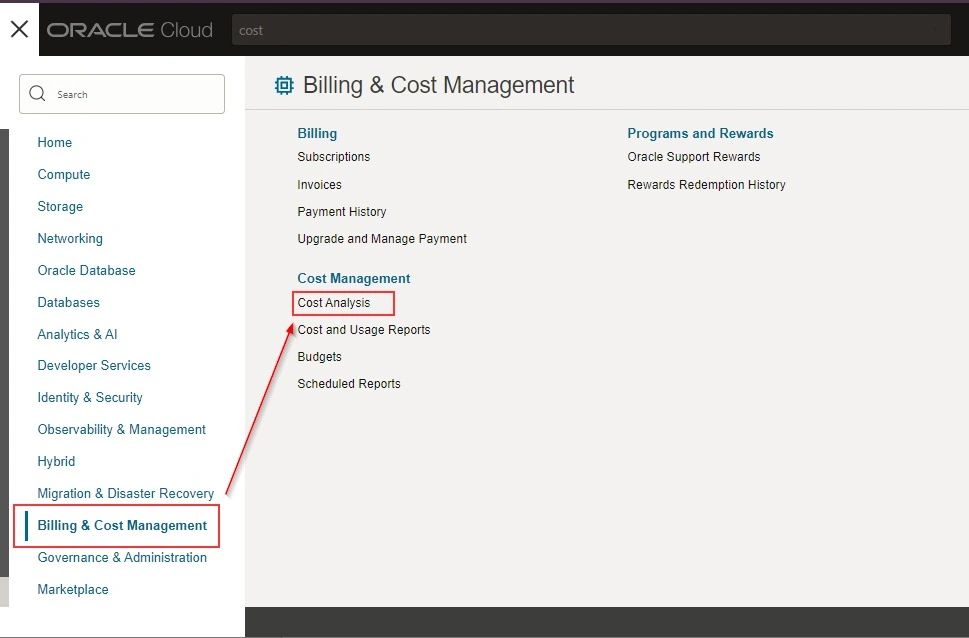
Task: Go to Payment History
Action: tap(342, 211)
